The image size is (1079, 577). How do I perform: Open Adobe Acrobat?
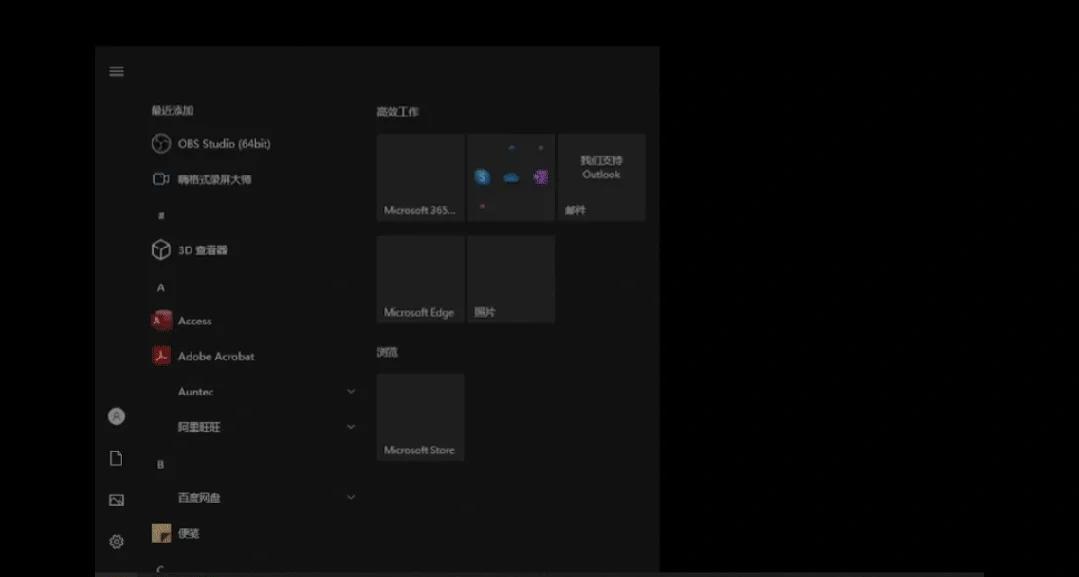pyautogui.click(x=215, y=356)
